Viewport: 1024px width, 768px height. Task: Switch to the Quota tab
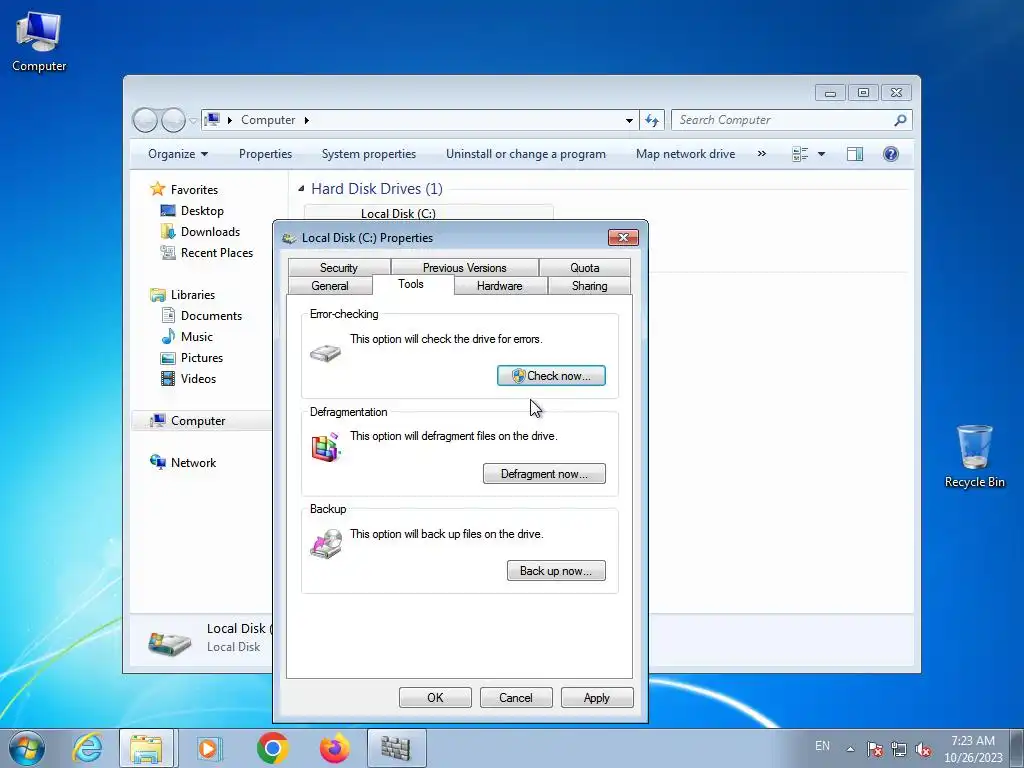coord(584,268)
